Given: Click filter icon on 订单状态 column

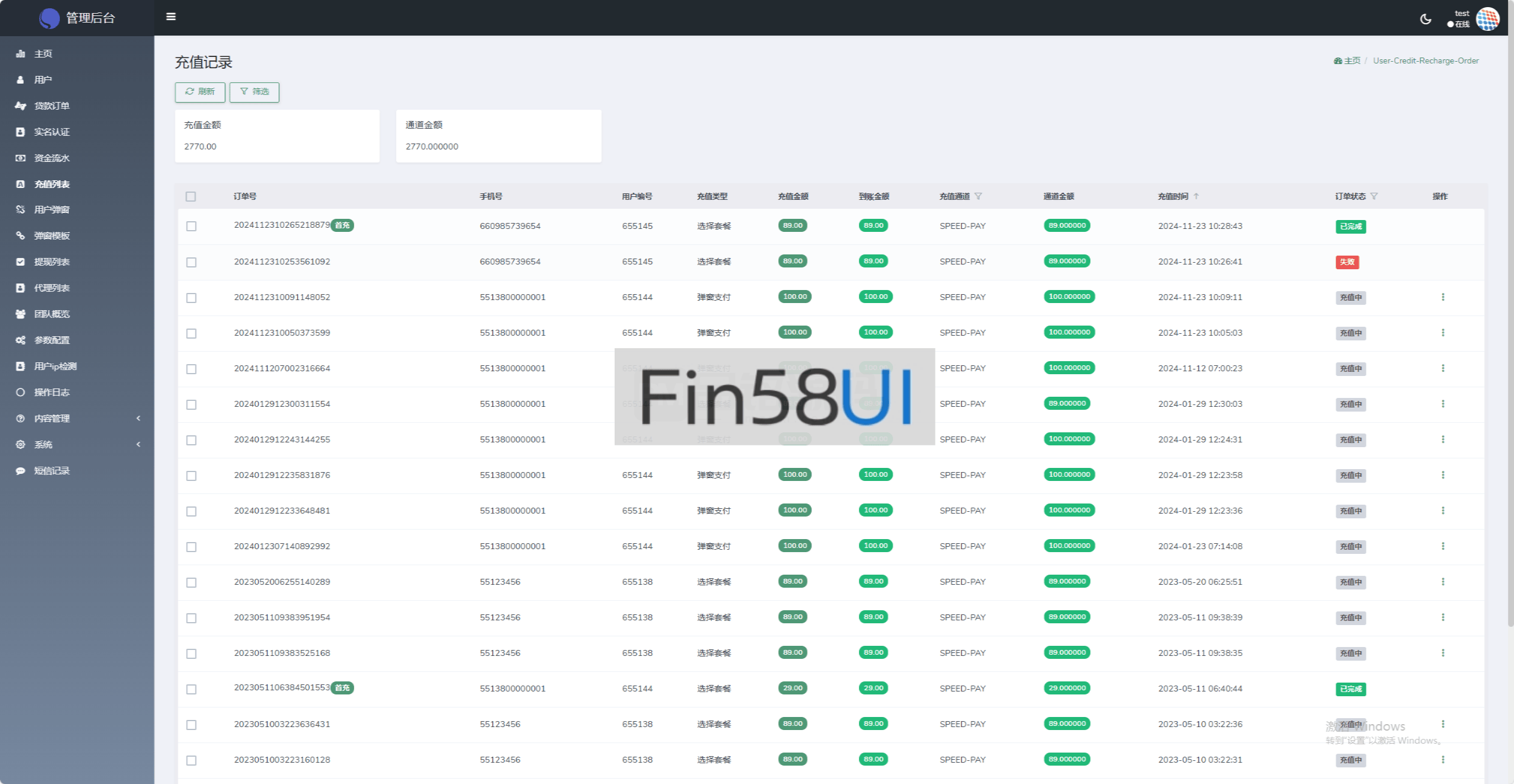Looking at the screenshot, I should click(x=1374, y=196).
